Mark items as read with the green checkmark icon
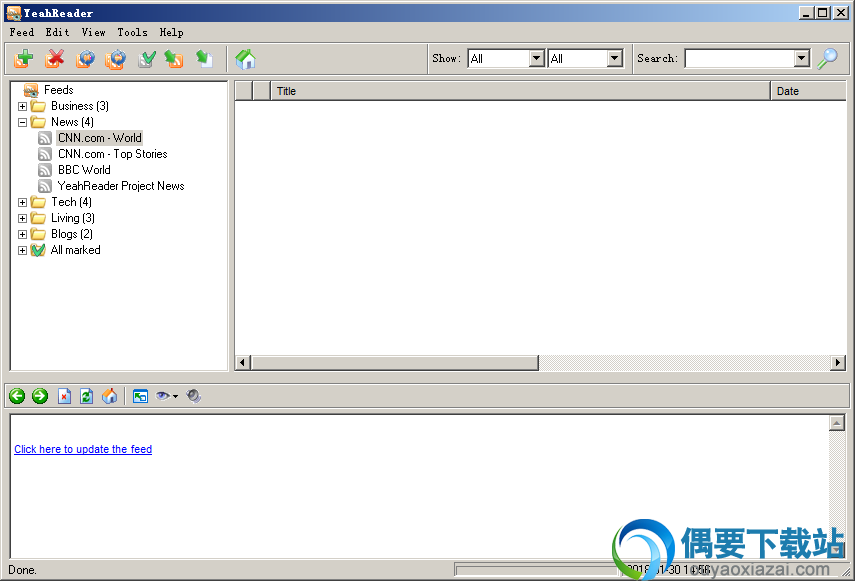This screenshot has width=855, height=581. pos(146,59)
